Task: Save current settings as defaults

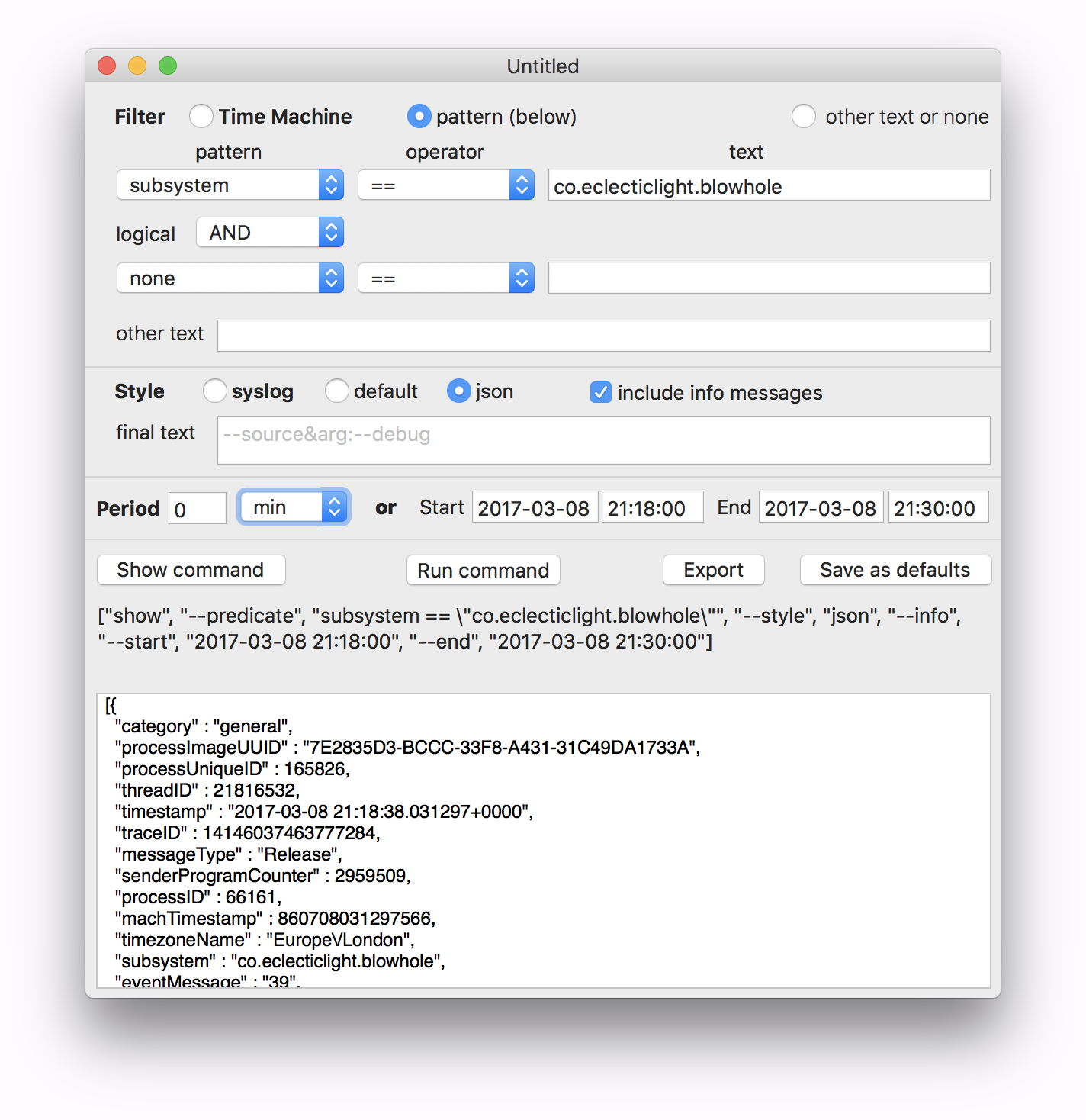Action: tap(895, 570)
